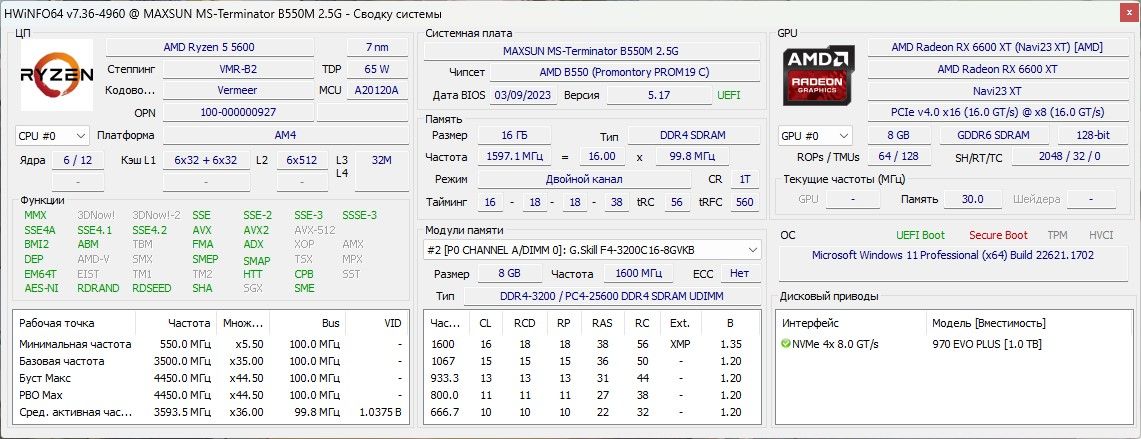The height and width of the screenshot is (439, 1141).
Task: Select the PBO Max operating point row
Action: (x=210, y=395)
